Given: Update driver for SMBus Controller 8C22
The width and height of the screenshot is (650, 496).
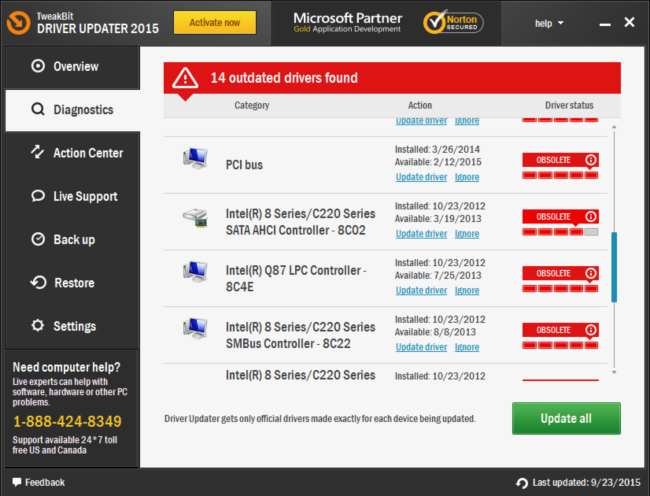Looking at the screenshot, I should point(421,347).
